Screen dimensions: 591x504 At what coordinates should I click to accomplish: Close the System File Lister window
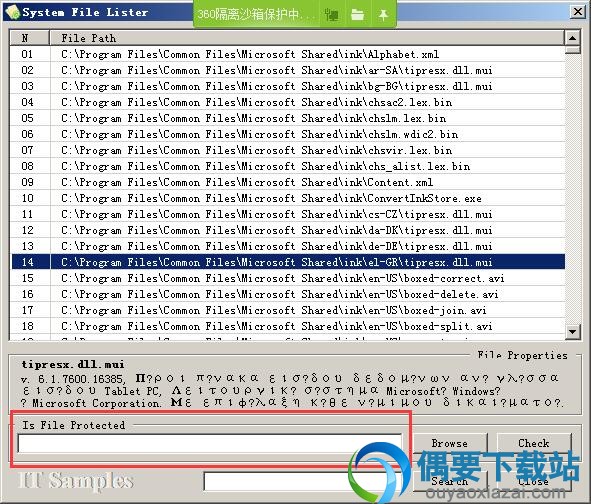[x=577, y=12]
